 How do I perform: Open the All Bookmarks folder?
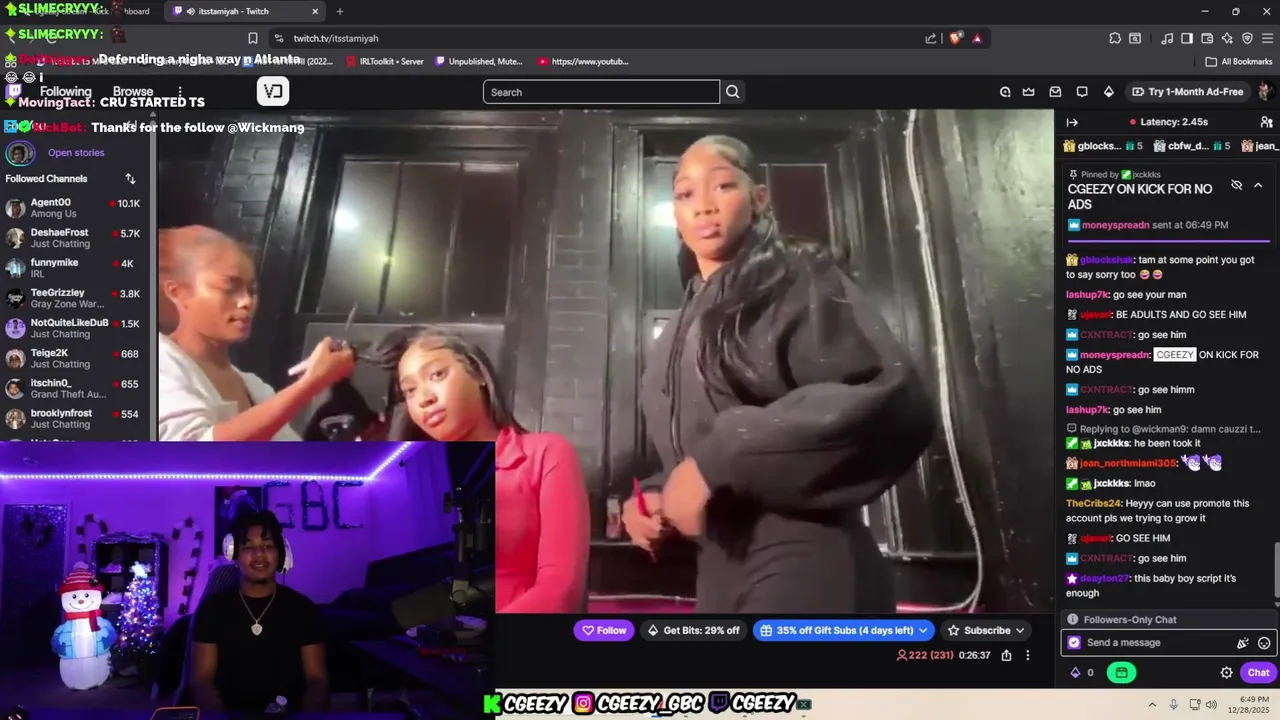(1239, 61)
